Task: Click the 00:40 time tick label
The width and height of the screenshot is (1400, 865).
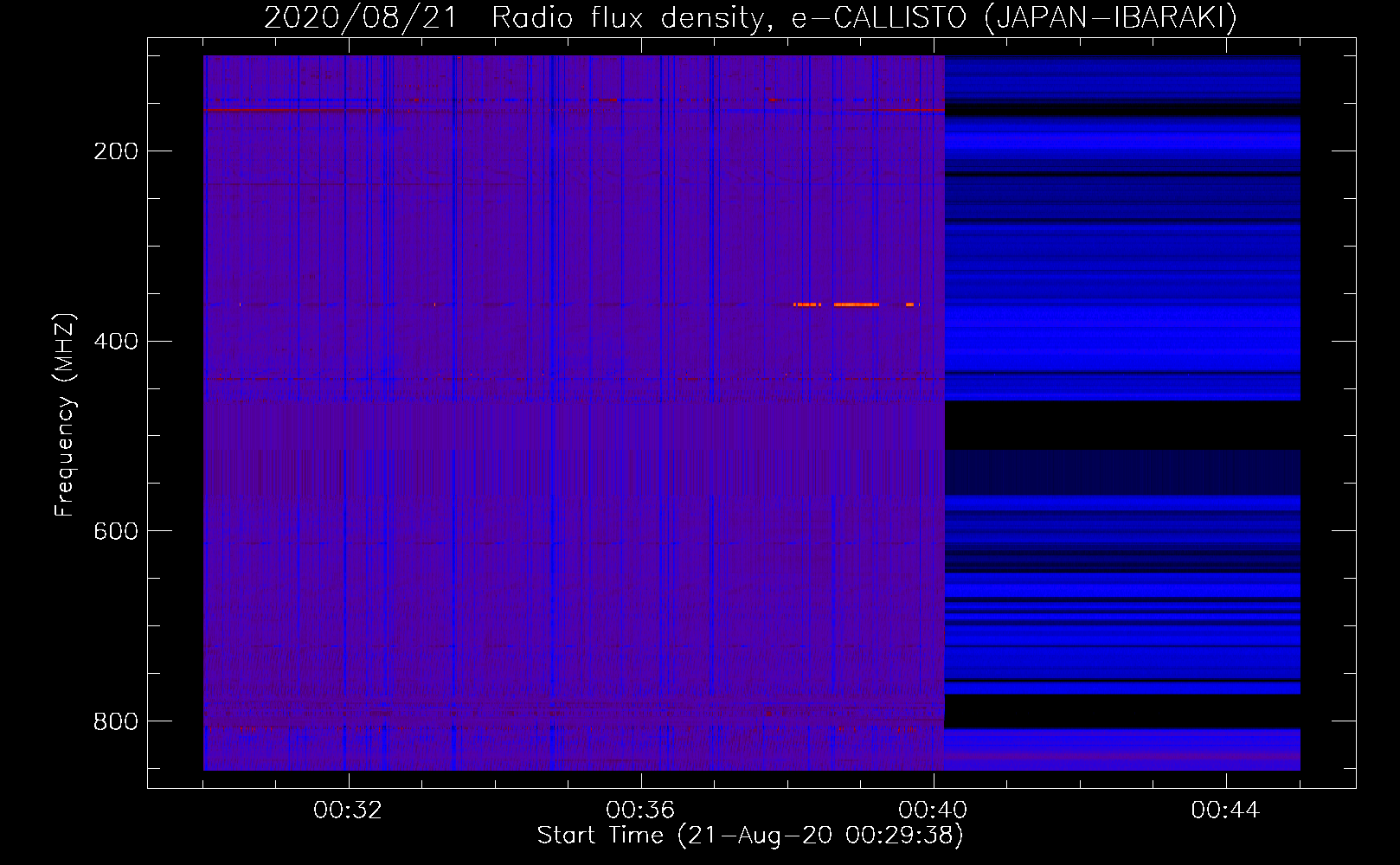Action: point(933,811)
